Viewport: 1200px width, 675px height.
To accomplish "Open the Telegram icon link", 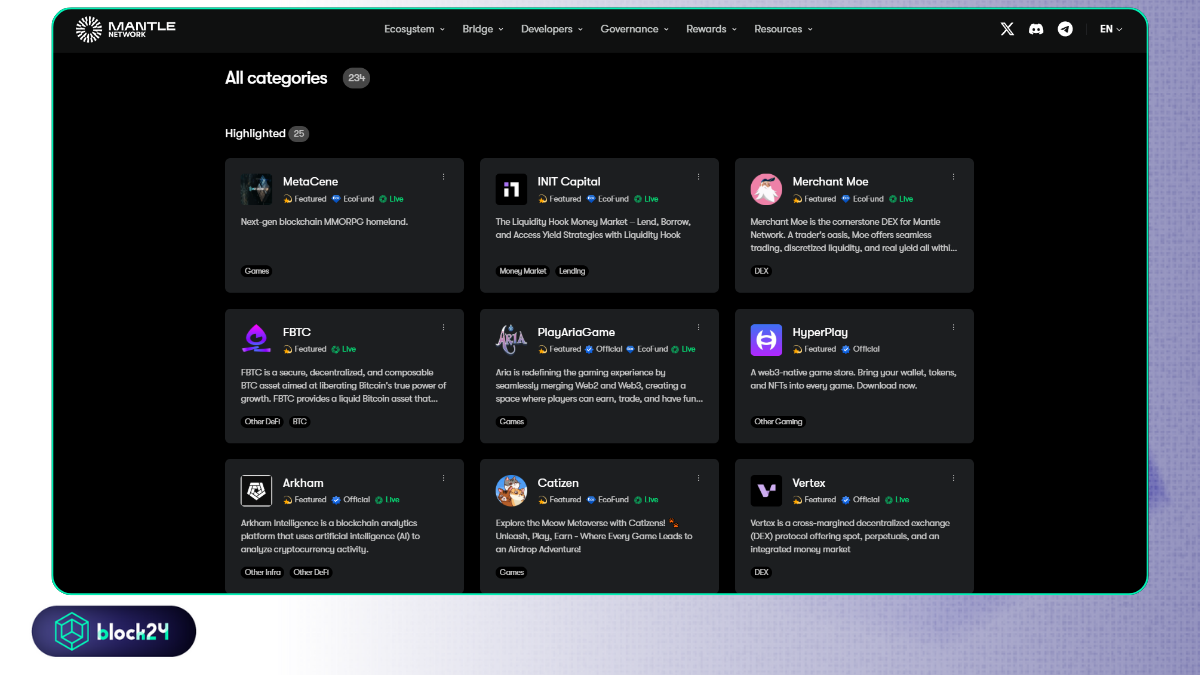I will (1065, 29).
